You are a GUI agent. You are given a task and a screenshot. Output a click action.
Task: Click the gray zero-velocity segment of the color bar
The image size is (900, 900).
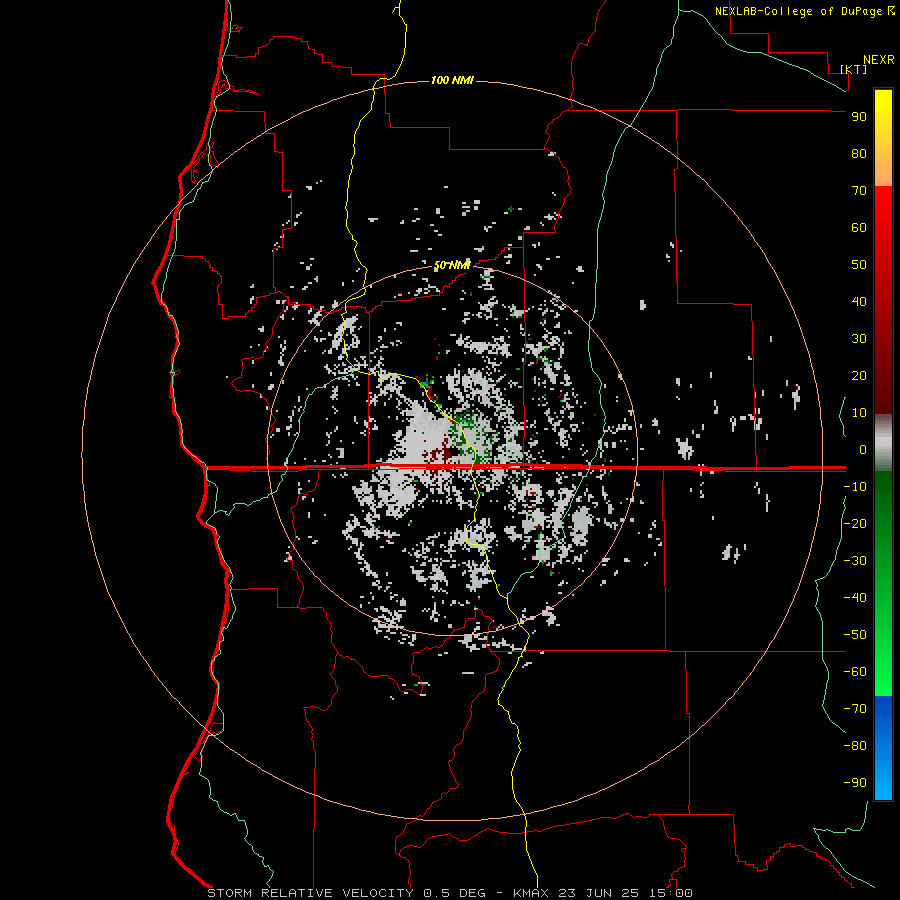tap(883, 443)
